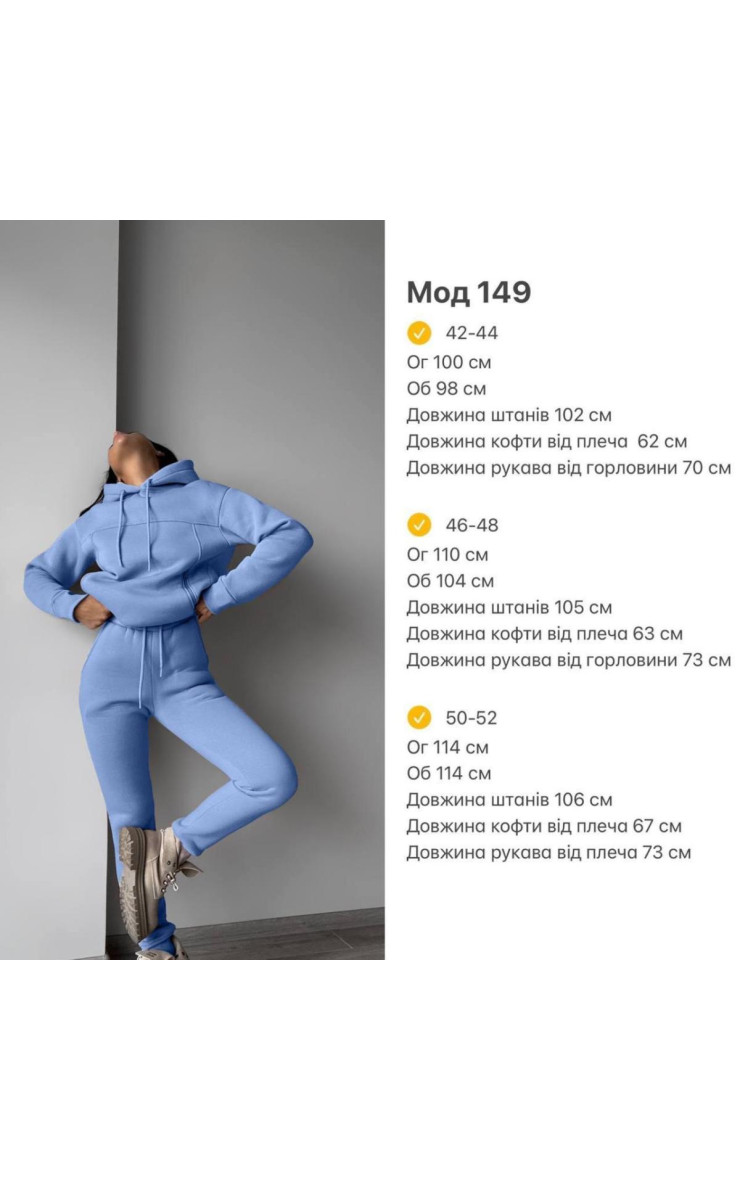
Task: Click Довжина рукава від горловини 73 см
Action: [568, 660]
